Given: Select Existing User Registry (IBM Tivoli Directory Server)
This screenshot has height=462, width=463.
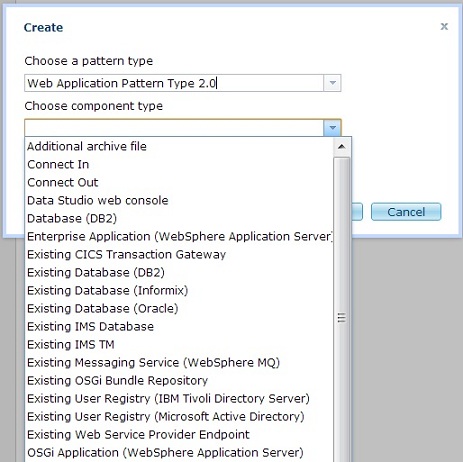Looking at the screenshot, I should tap(179, 398).
